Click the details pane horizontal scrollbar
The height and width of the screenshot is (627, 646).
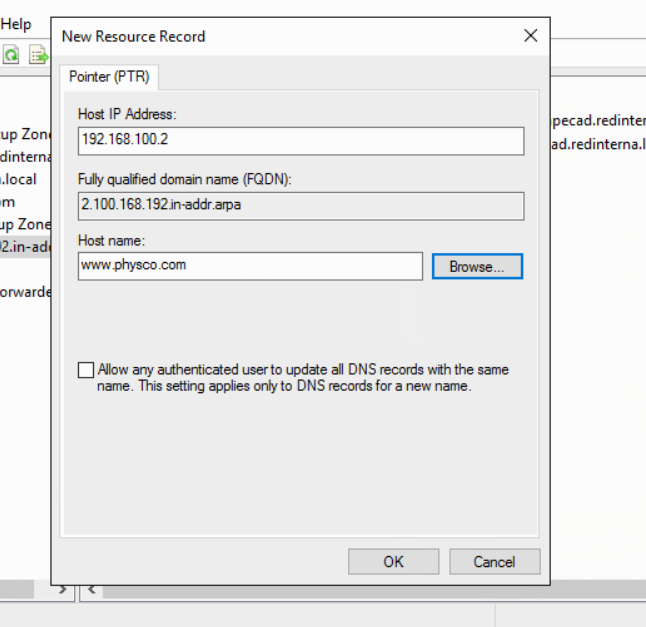click(374, 590)
